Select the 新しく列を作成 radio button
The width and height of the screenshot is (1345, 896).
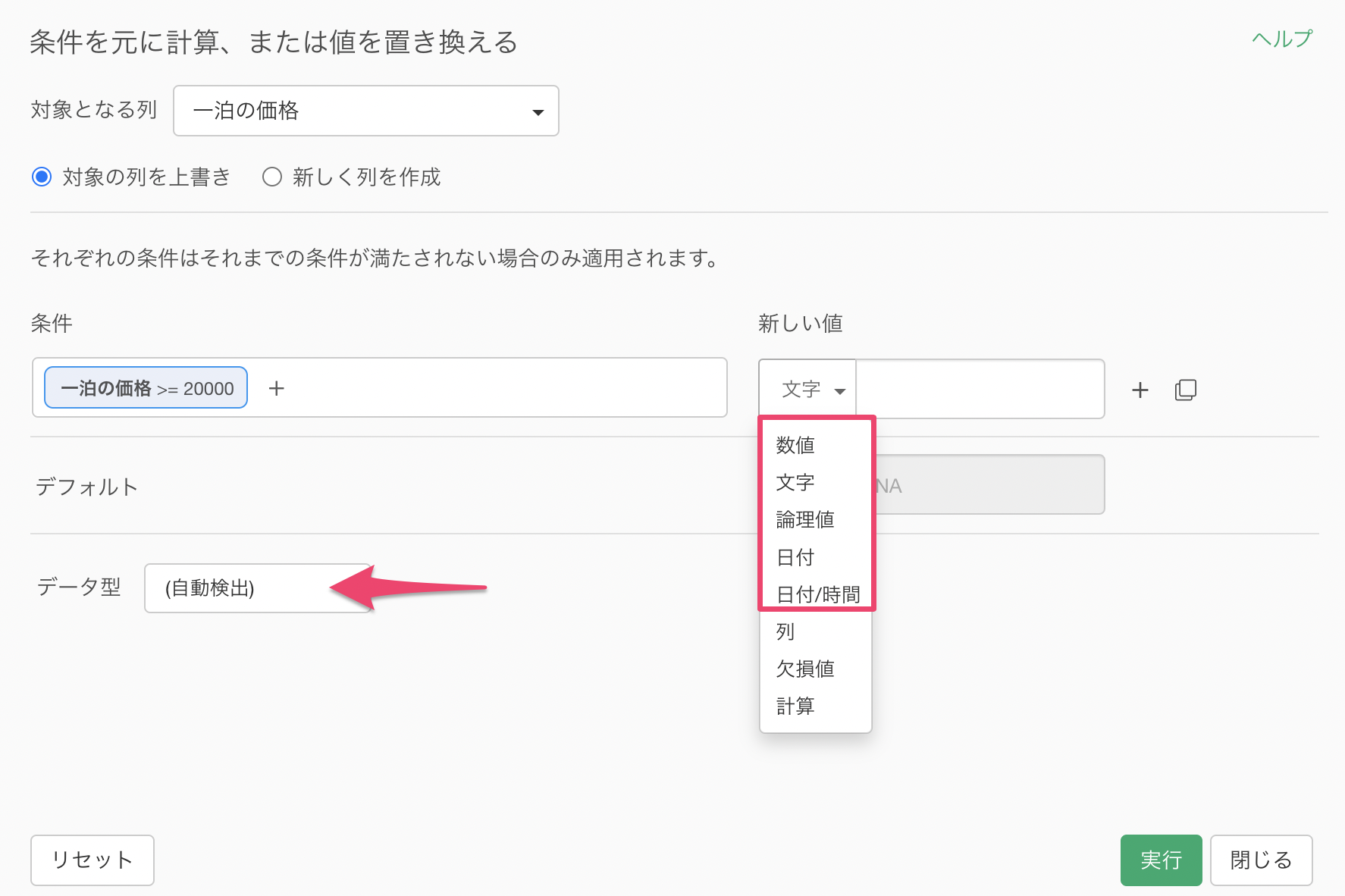(272, 177)
